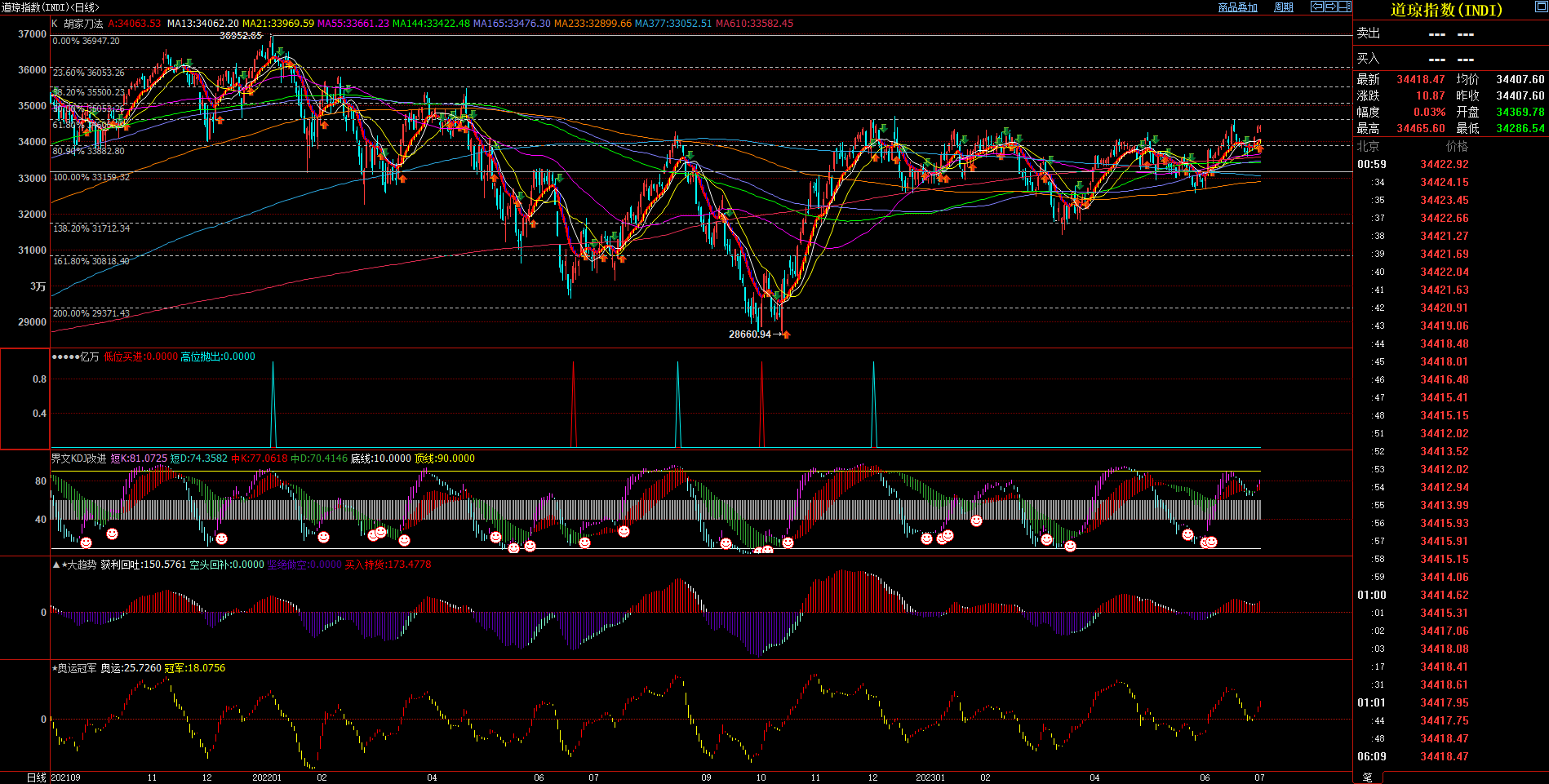Maximize the quote panel via square icon
Viewport: 1549px width, 784px height.
1541,7
